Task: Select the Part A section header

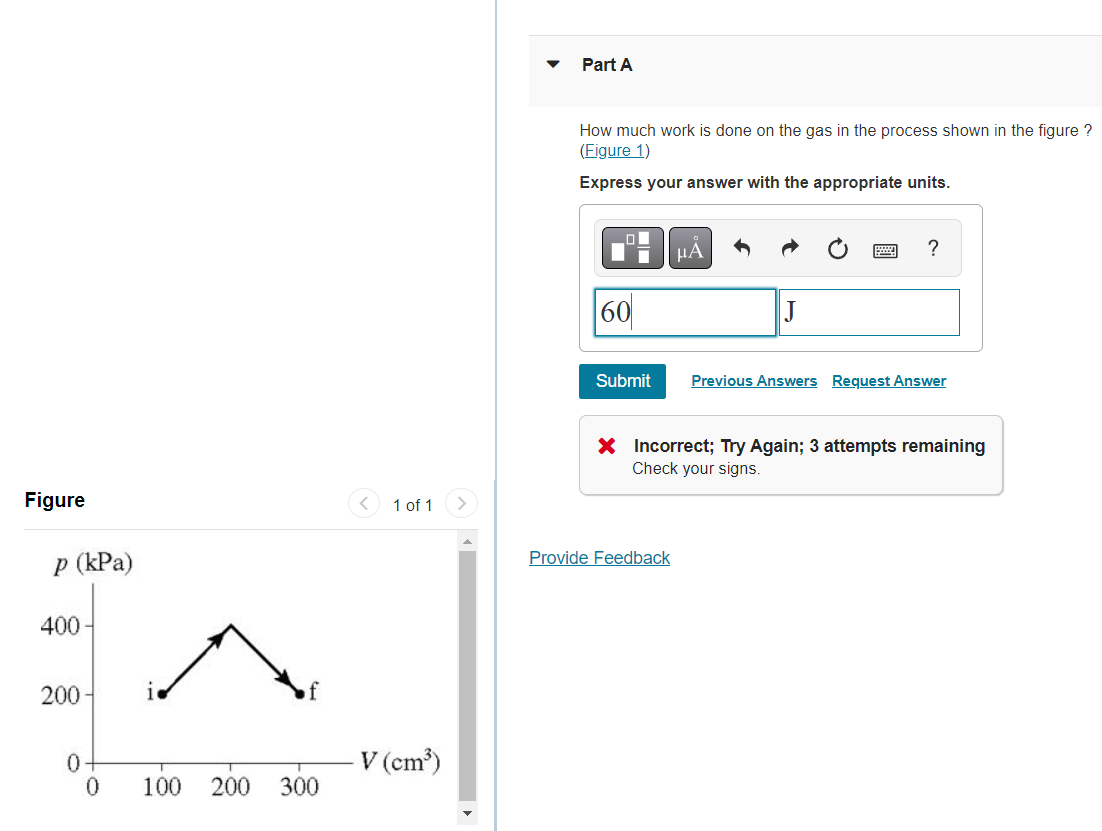Action: [606, 64]
